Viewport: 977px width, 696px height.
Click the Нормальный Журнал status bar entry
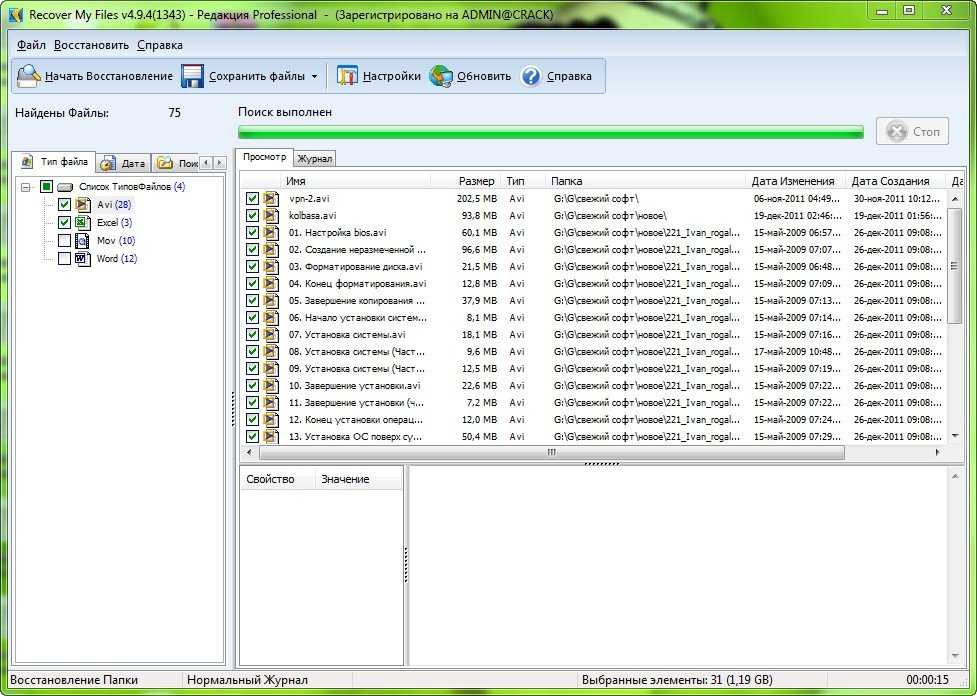tap(247, 680)
